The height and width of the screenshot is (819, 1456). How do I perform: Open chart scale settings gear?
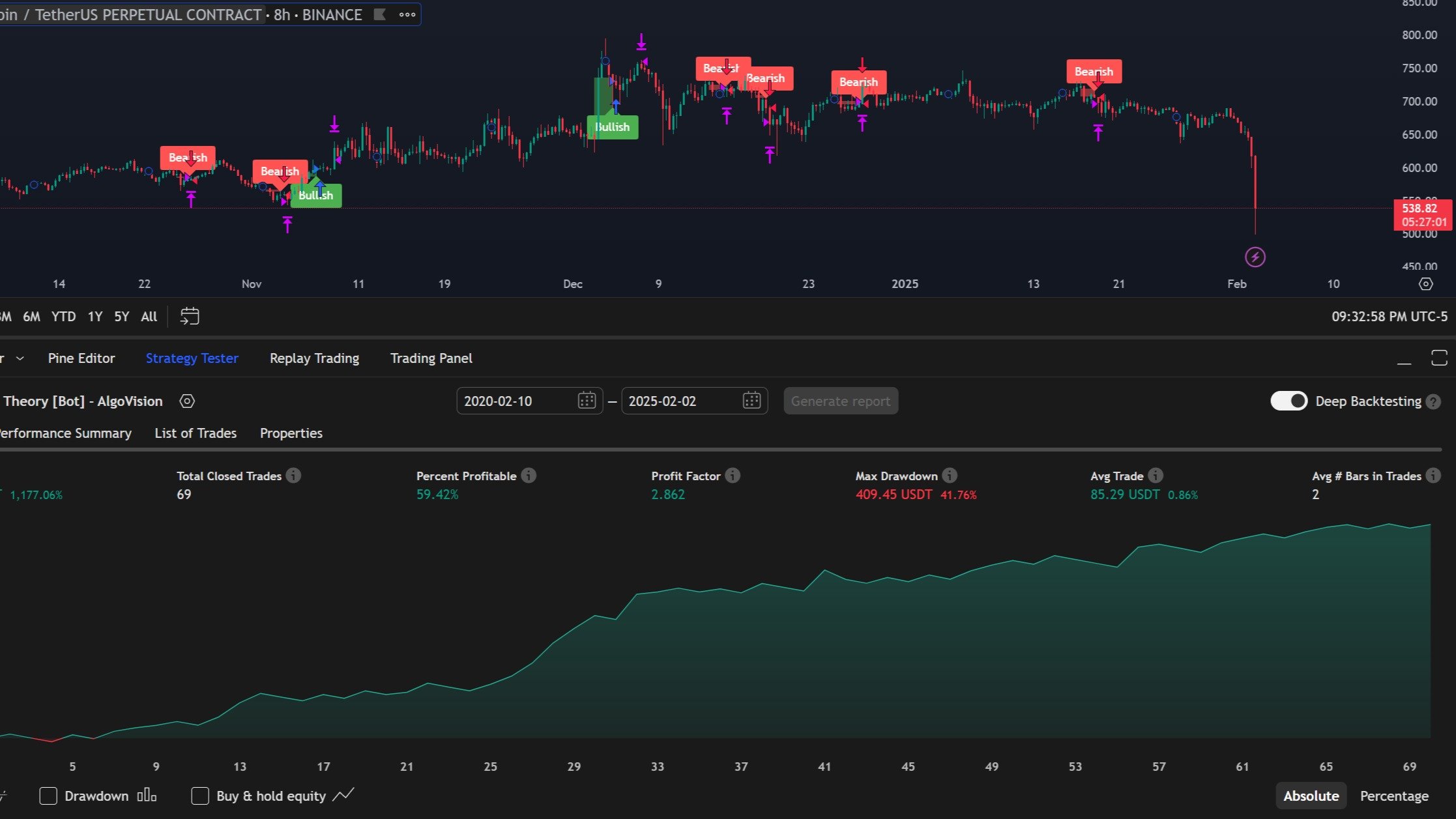(x=1426, y=284)
